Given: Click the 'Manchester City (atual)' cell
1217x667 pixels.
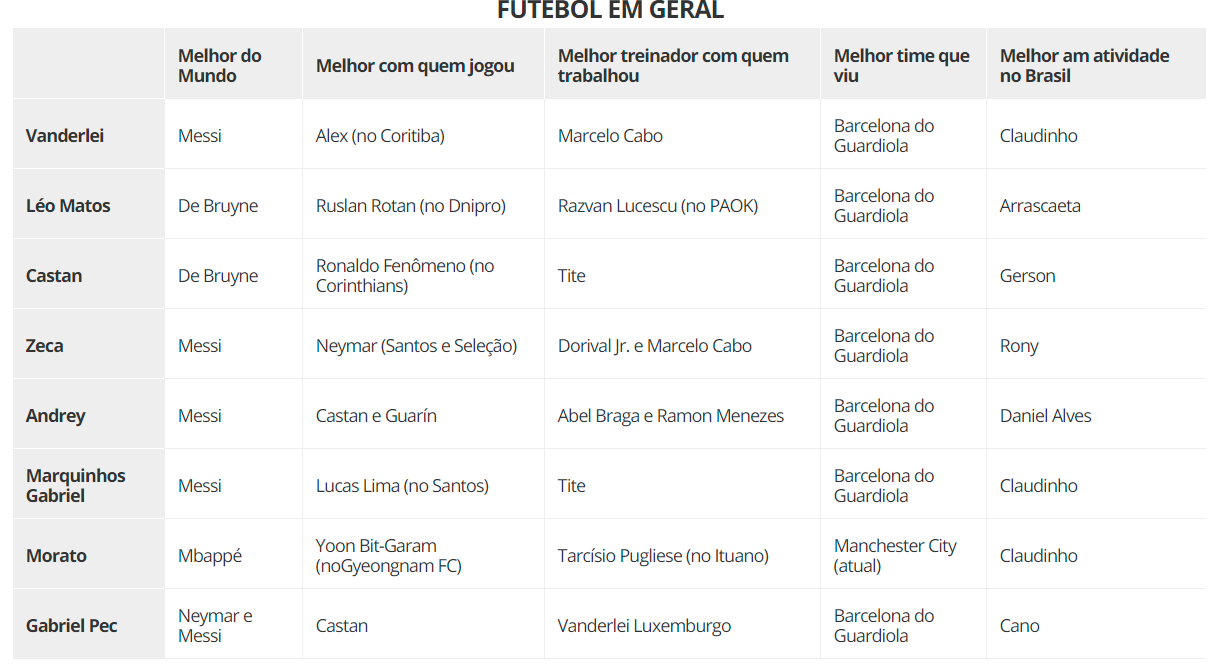Looking at the screenshot, I should 895,556.
